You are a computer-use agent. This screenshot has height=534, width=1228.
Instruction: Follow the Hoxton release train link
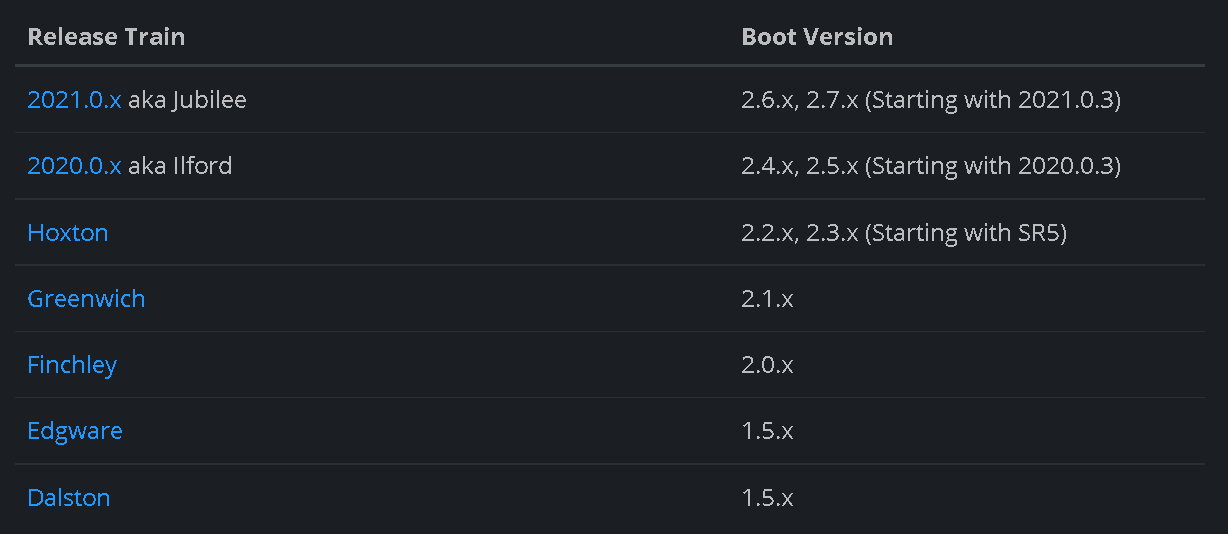point(68,232)
